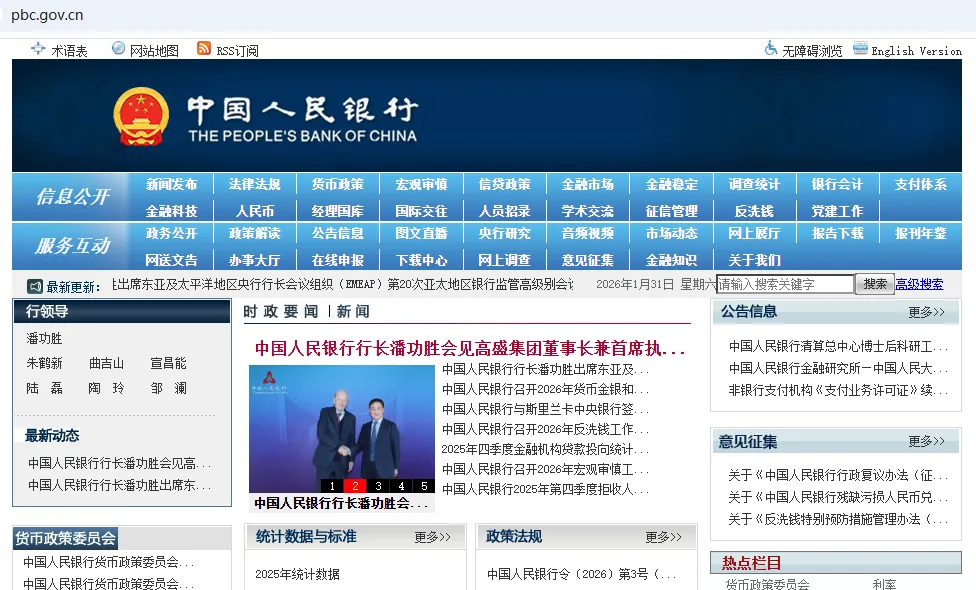Open 下载中心 in service menu
Viewport: 976px width, 590px height.
pyautogui.click(x=421, y=260)
